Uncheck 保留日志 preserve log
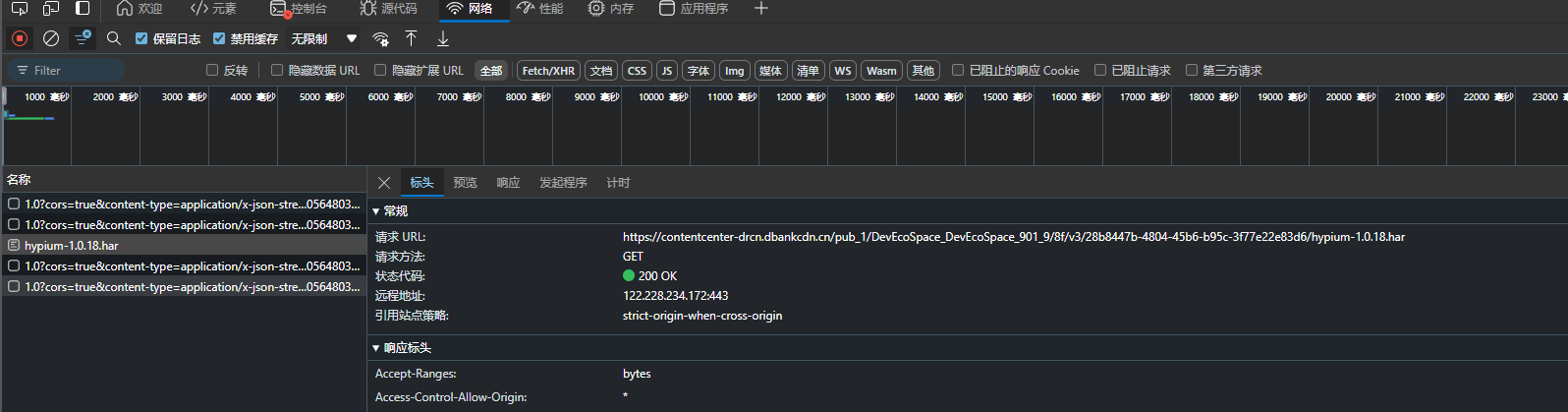Image resolution: width=1568 pixels, height=412 pixels. 141,38
